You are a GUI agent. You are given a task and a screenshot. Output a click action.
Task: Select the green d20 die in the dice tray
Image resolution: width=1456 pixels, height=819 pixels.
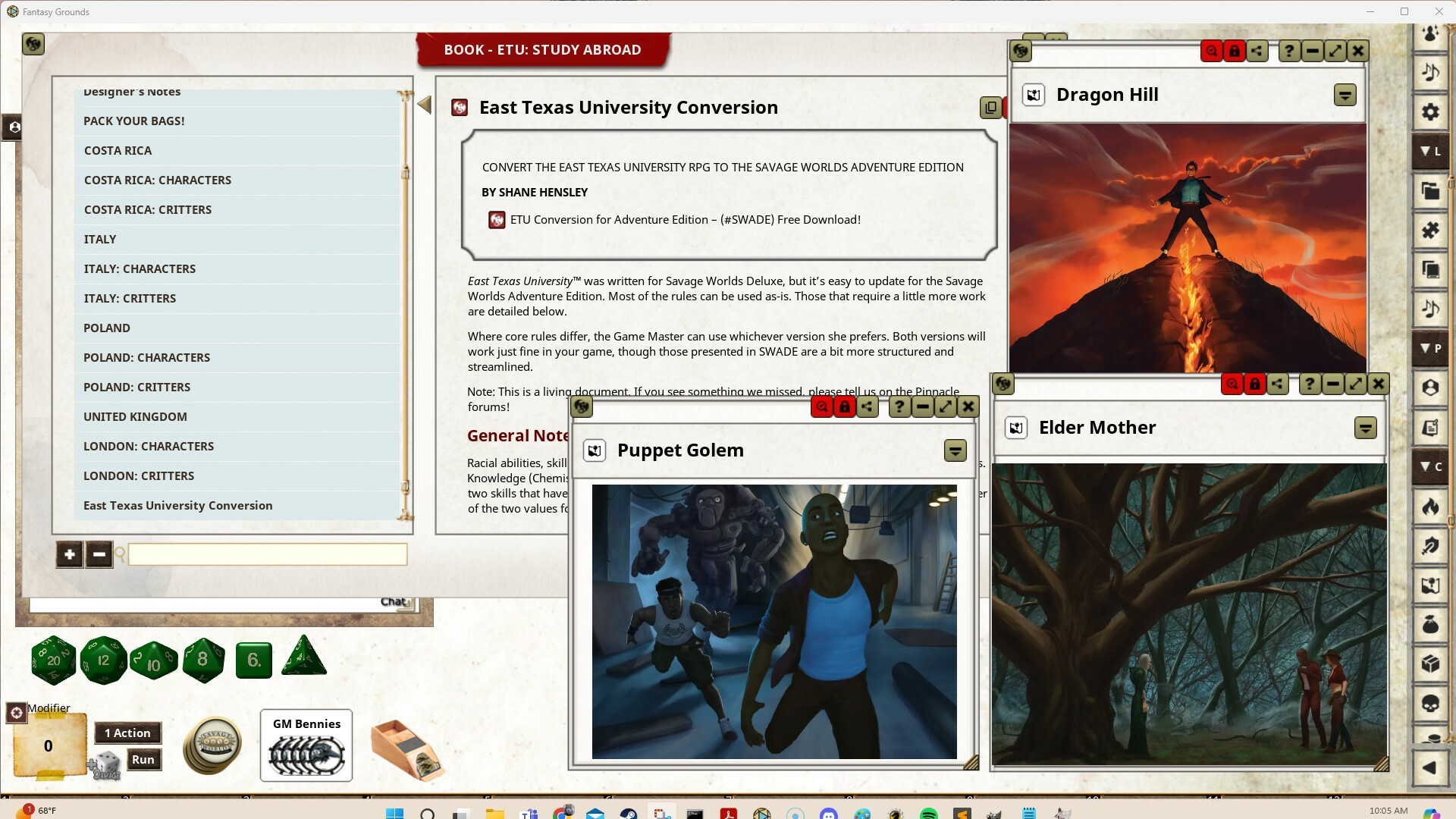[x=53, y=660]
